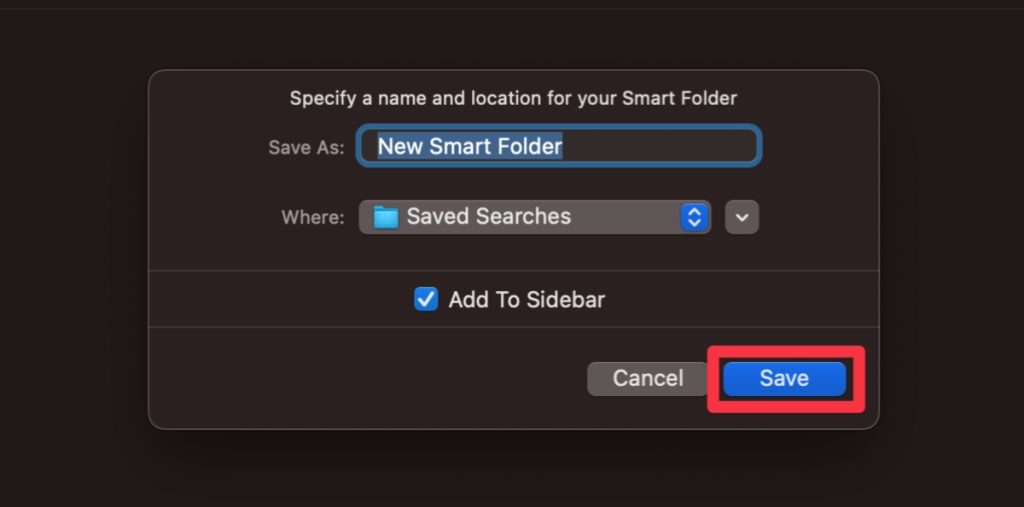Viewport: 1024px width, 507px height.
Task: Click the divider line above Add To Sidebar
Action: [513, 270]
